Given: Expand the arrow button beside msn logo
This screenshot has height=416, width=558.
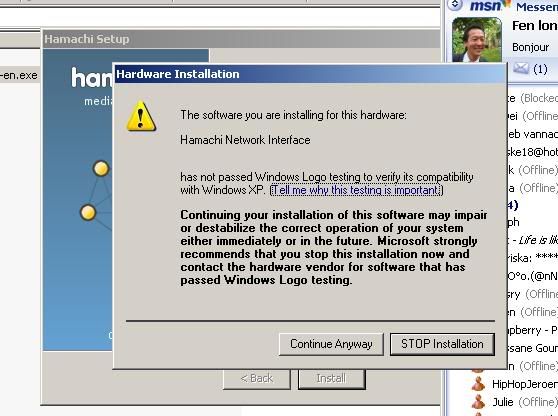Looking at the screenshot, I should pyautogui.click(x=455, y=5).
